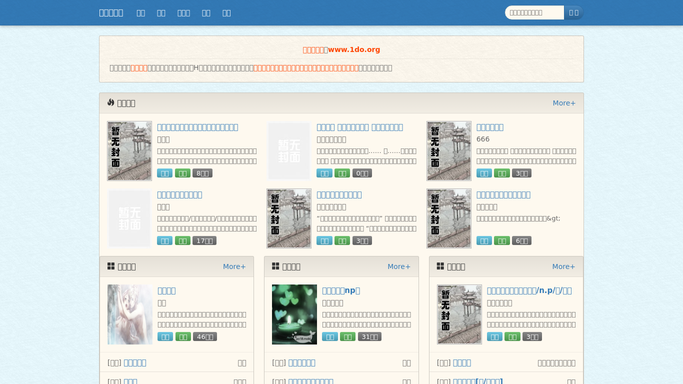Screen dimensions: 683x384
Task: Click the gray badge showing 46
Action: pyautogui.click(x=205, y=337)
